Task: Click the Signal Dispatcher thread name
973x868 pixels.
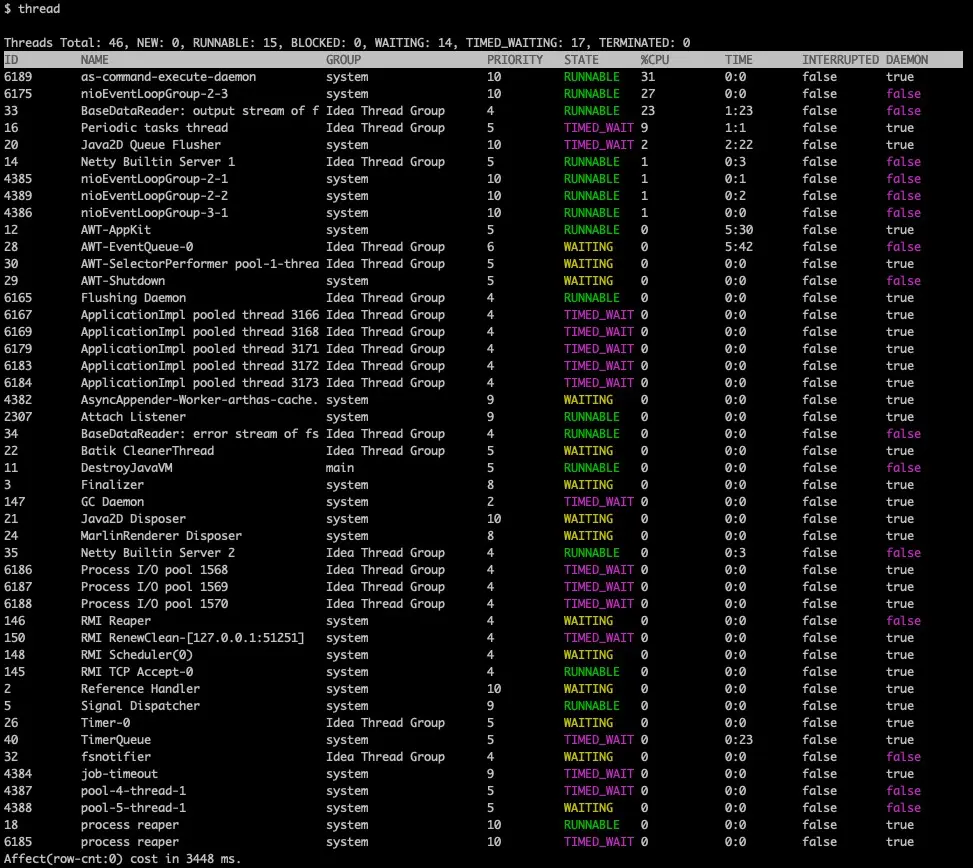Action: click(140, 706)
